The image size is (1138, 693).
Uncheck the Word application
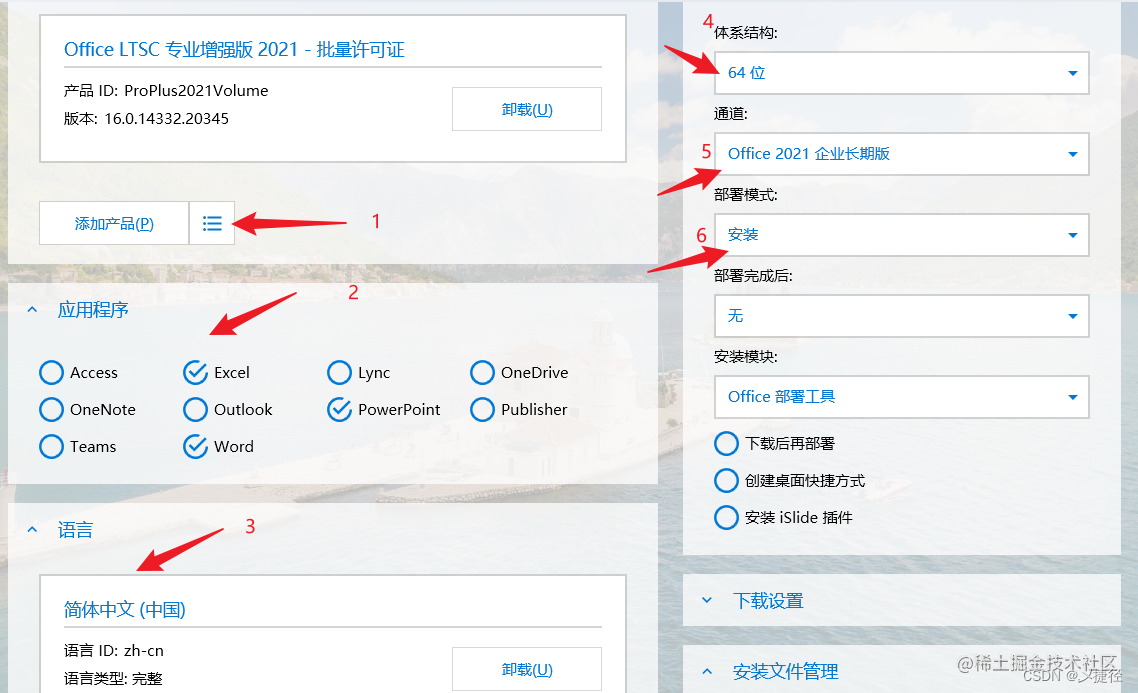coord(195,446)
